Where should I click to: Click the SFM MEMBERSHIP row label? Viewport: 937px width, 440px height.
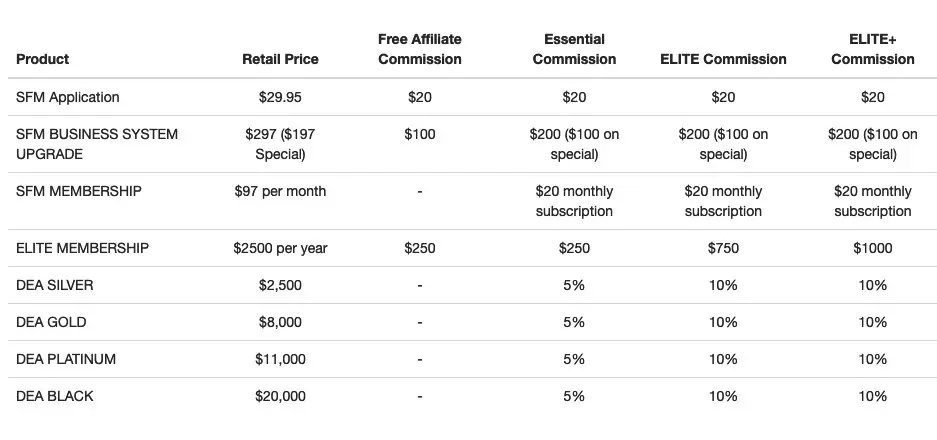[79, 191]
